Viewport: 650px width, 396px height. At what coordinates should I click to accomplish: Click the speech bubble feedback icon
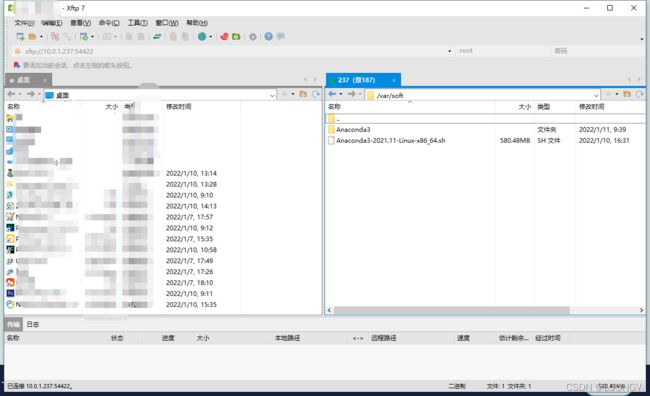click(281, 36)
